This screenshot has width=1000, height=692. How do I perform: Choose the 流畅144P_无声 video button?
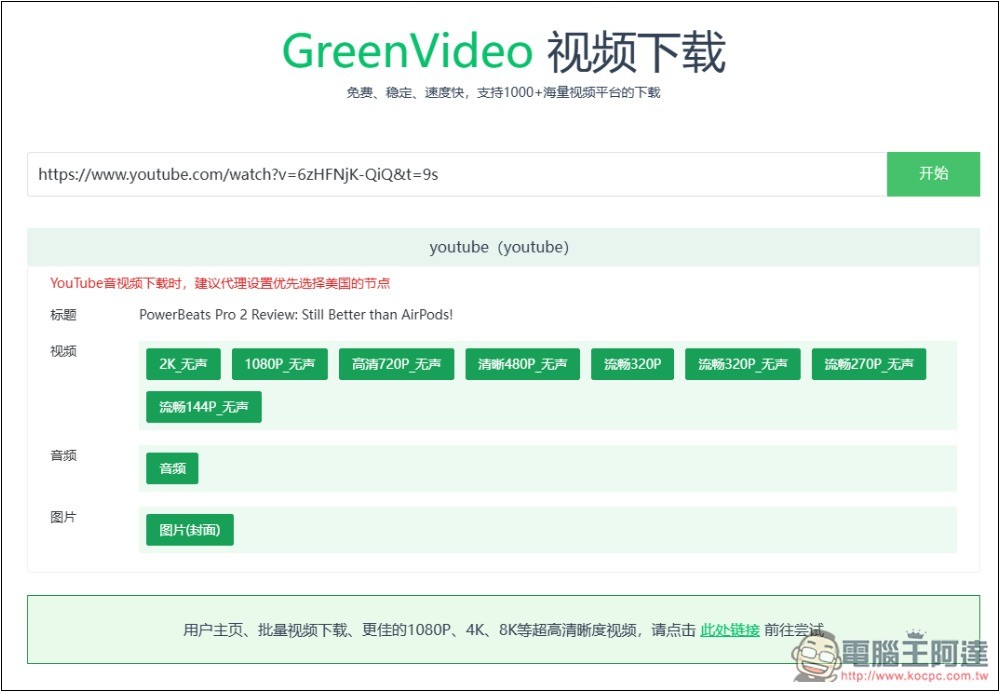coord(203,407)
